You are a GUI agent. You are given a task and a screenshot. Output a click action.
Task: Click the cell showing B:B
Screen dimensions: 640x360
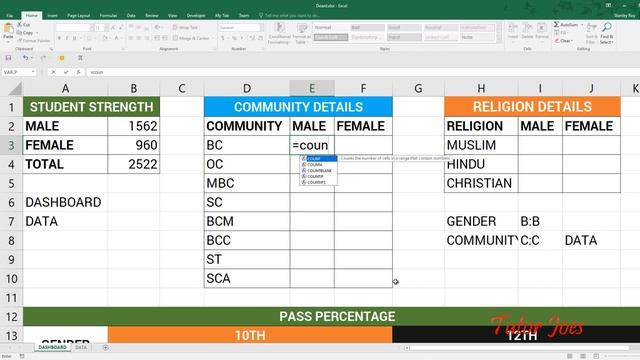coord(540,221)
